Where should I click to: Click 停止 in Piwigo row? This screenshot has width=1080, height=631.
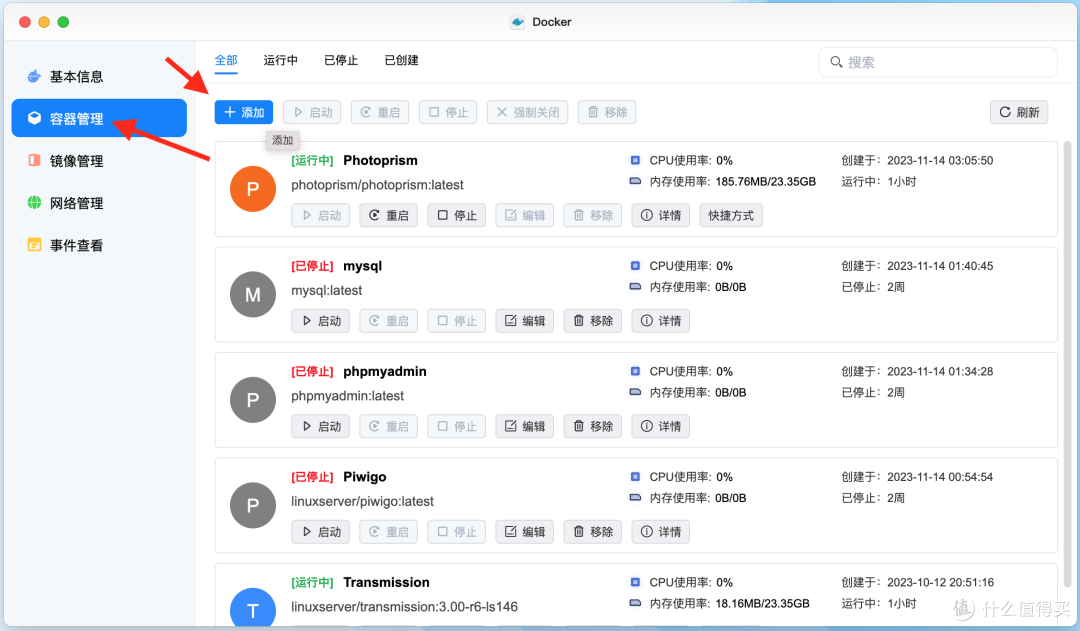coord(457,532)
